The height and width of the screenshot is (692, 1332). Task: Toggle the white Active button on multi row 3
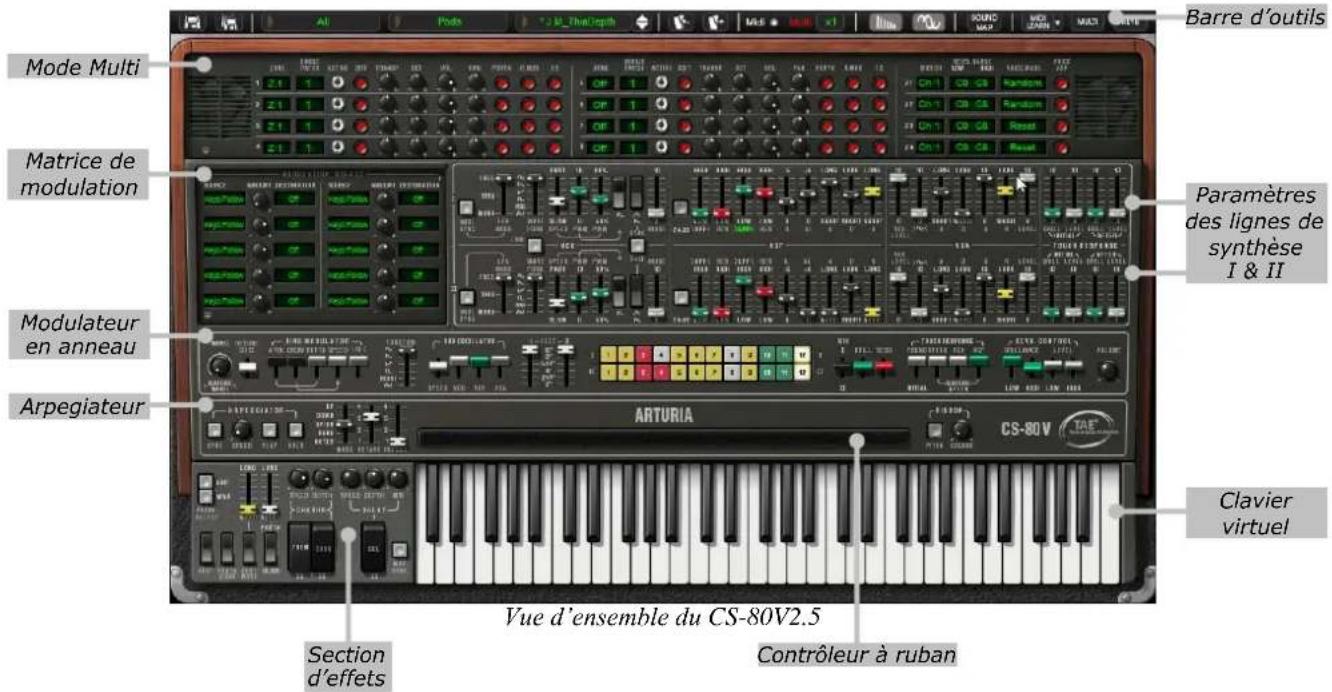(x=338, y=126)
